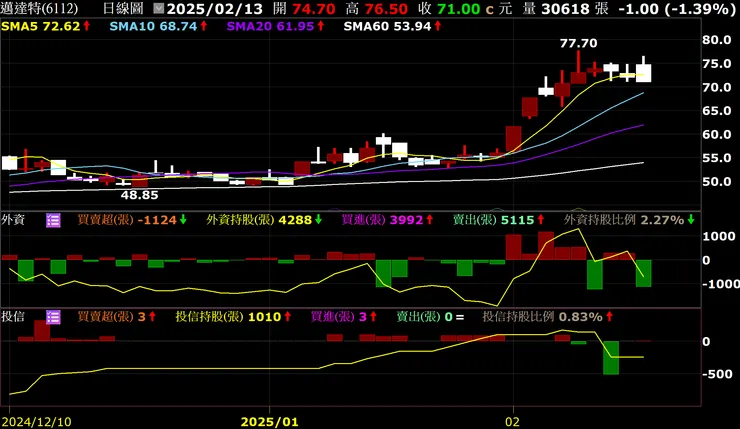
Task: Click the 77.70 high price annotation
Action: click(578, 43)
